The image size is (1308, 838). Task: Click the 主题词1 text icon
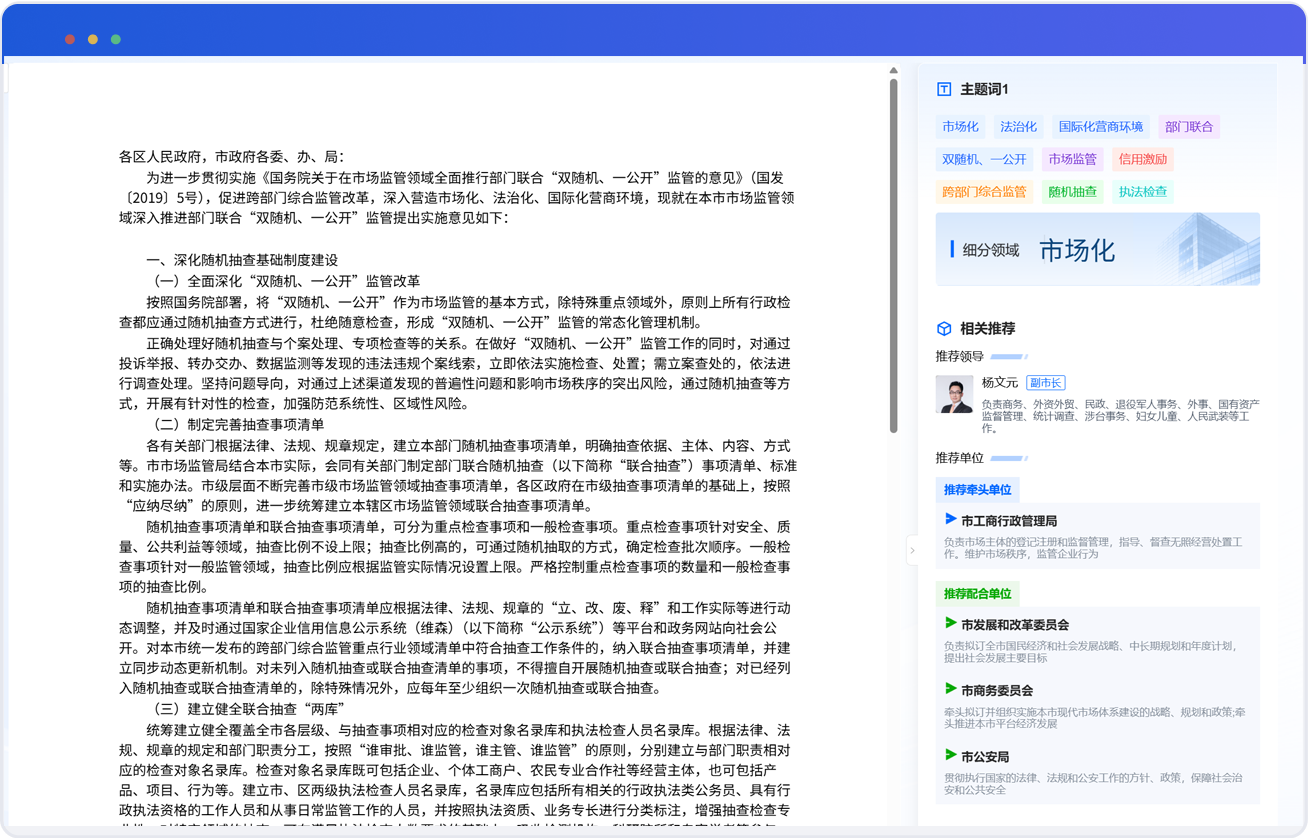point(943,89)
